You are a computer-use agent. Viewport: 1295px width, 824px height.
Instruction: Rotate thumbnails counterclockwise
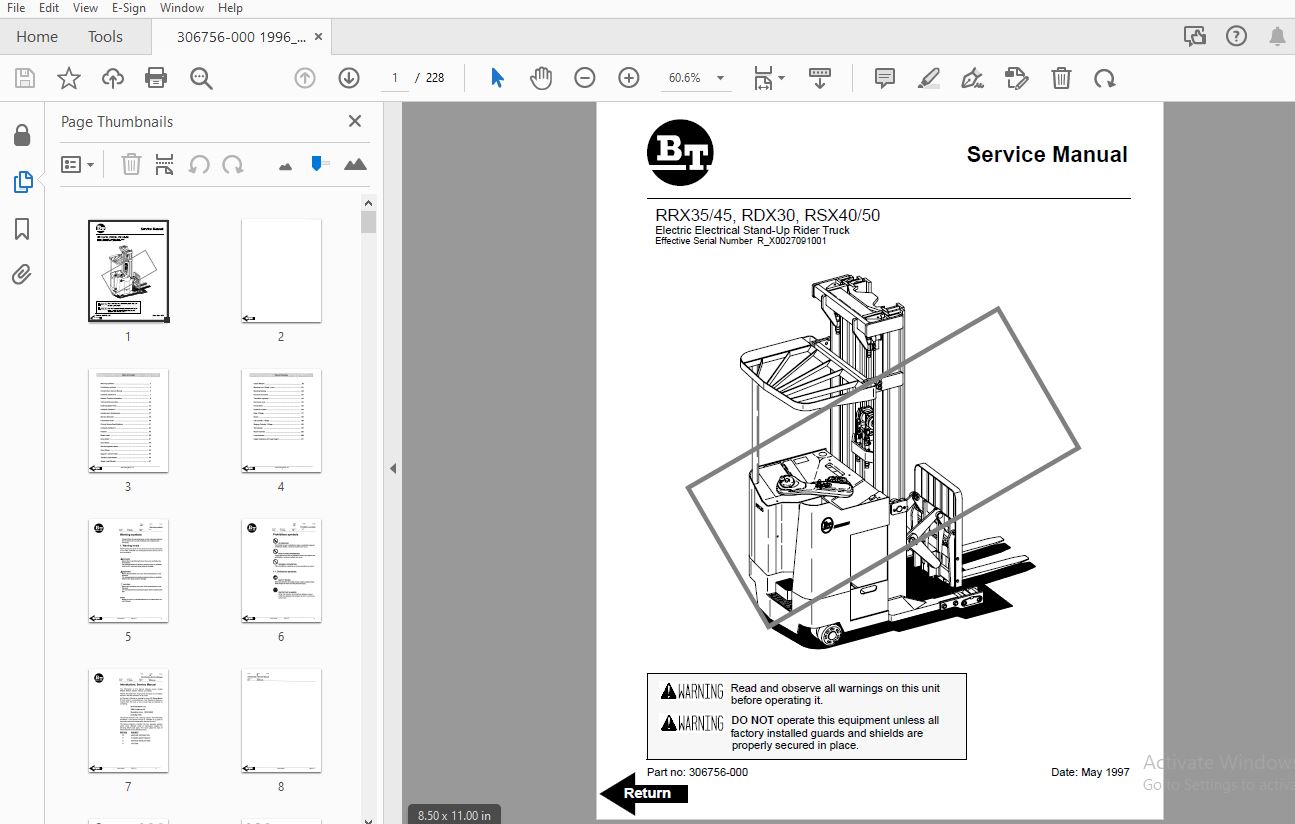click(199, 164)
